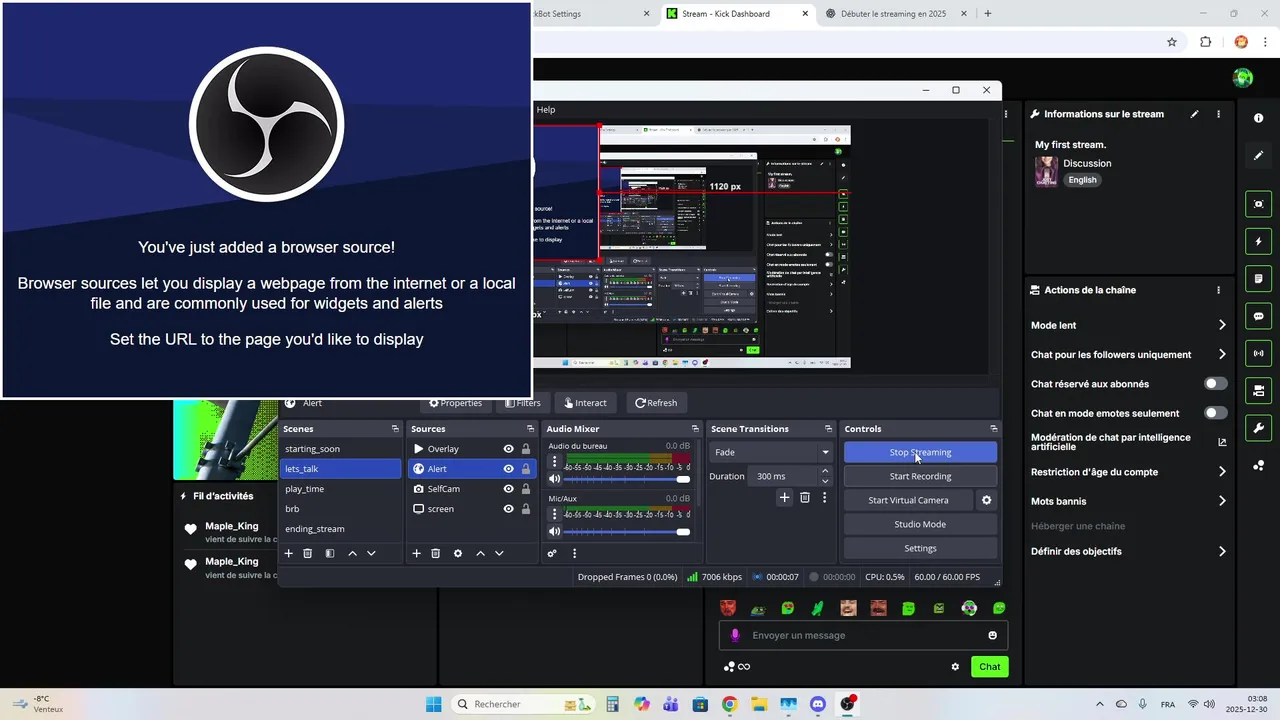Screen dimensions: 1280x720
Task: Toggle visibility of the SelfCam source
Action: coord(508,489)
